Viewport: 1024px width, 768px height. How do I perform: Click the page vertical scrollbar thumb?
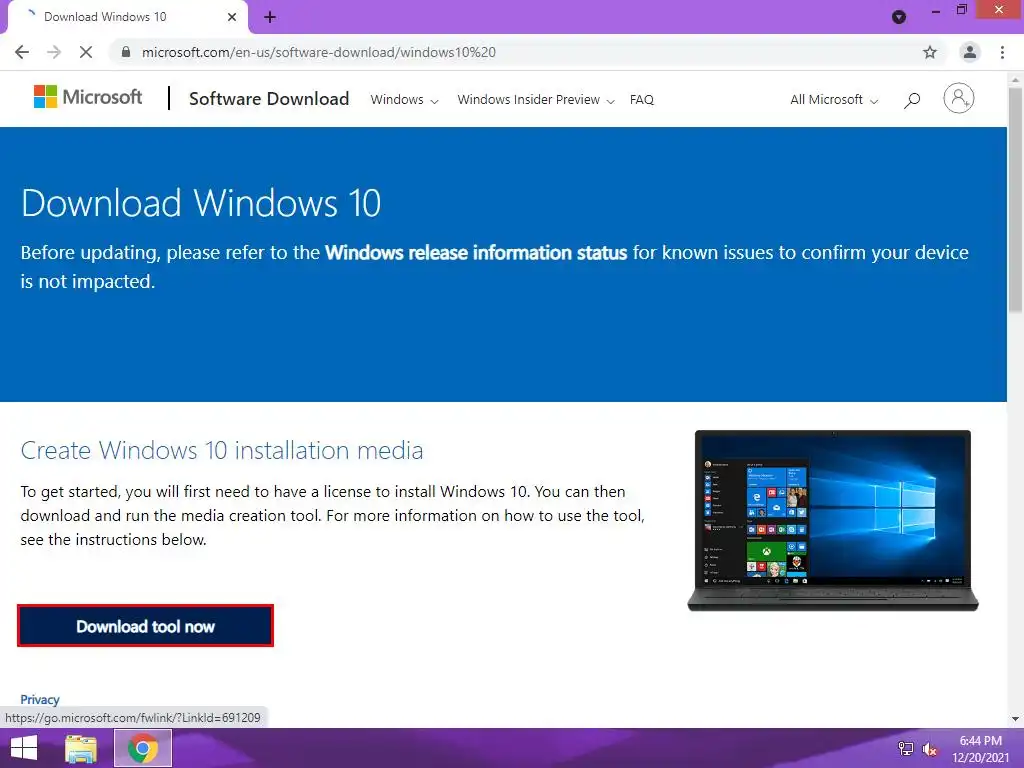[1015, 199]
